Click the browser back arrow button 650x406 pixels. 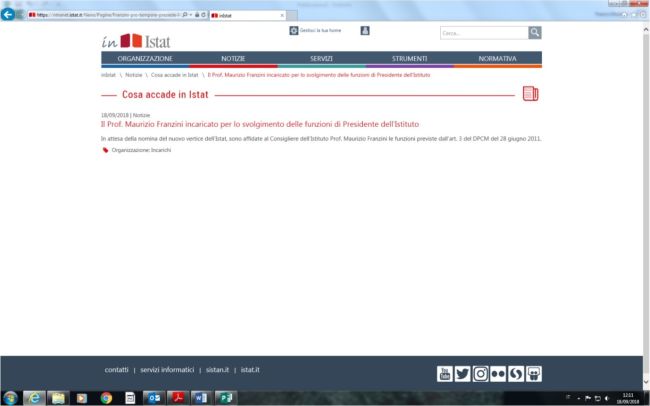tap(9, 15)
